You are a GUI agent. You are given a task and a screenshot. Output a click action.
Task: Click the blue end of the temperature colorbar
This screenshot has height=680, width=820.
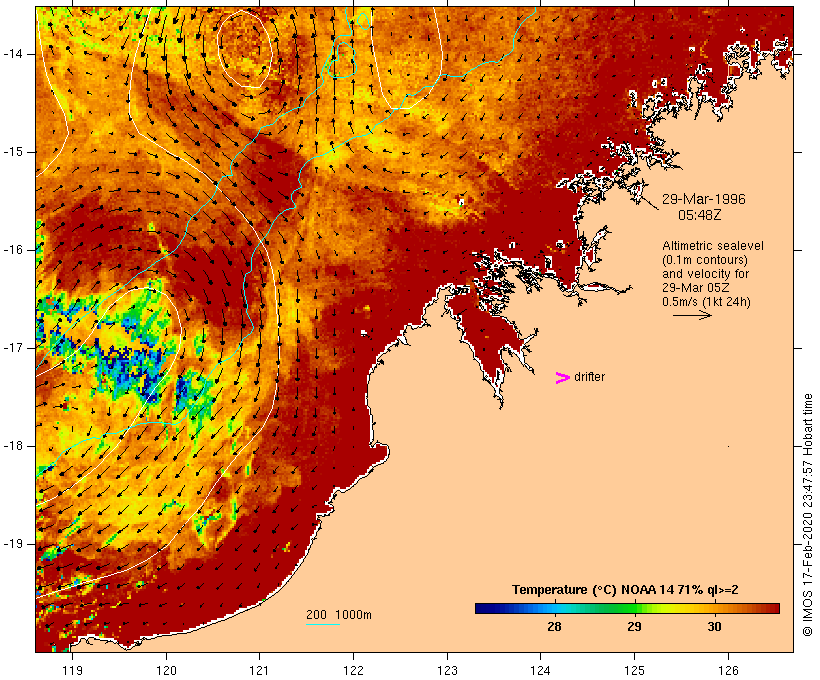pos(481,608)
